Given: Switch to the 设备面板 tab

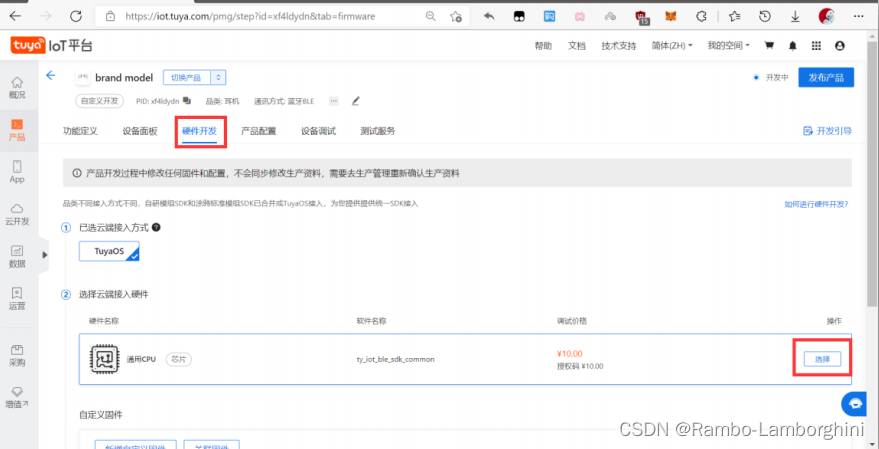Looking at the screenshot, I should click(x=140, y=131).
